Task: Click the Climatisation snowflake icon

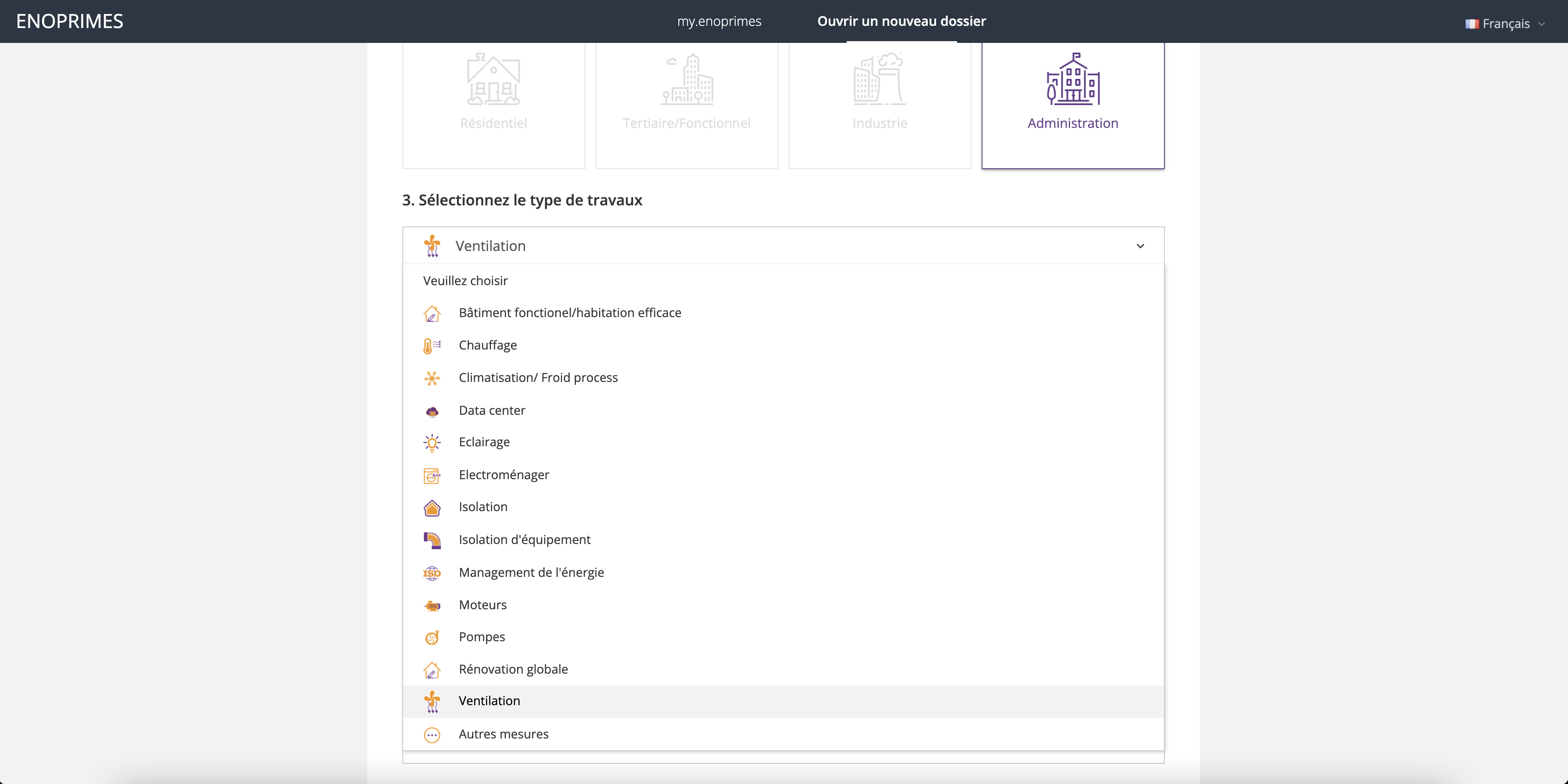Action: point(432,378)
